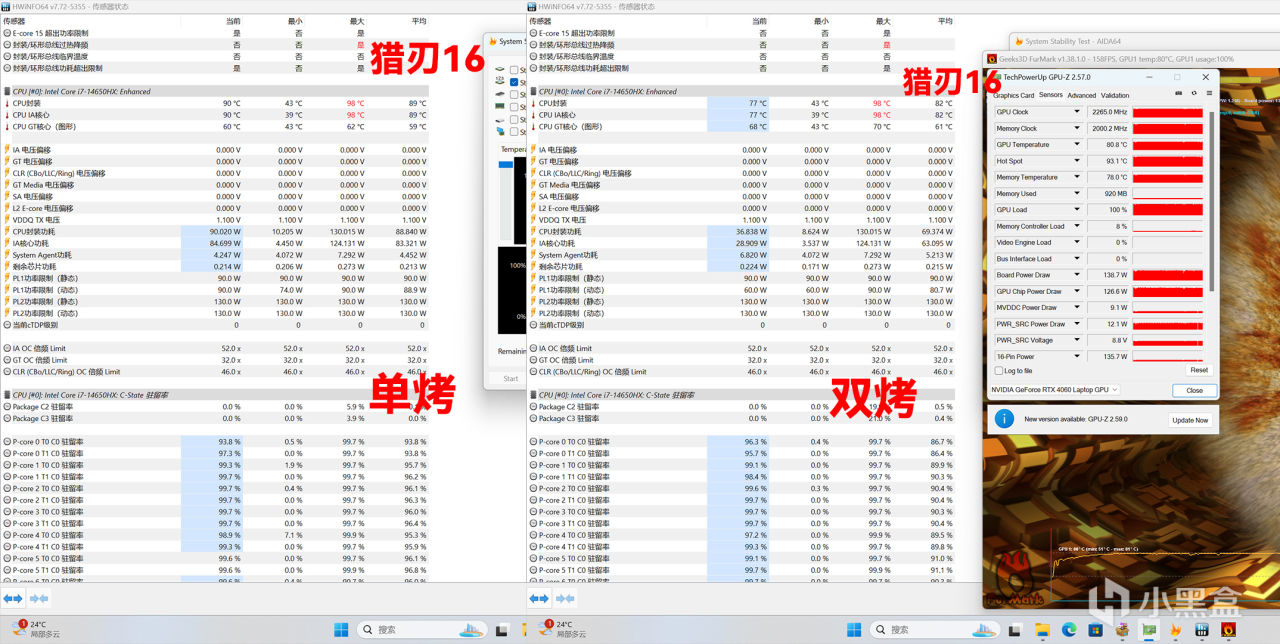1280x644 pixels.
Task: Open Board Power Draw sensor dropdown
Action: [x=1077, y=275]
